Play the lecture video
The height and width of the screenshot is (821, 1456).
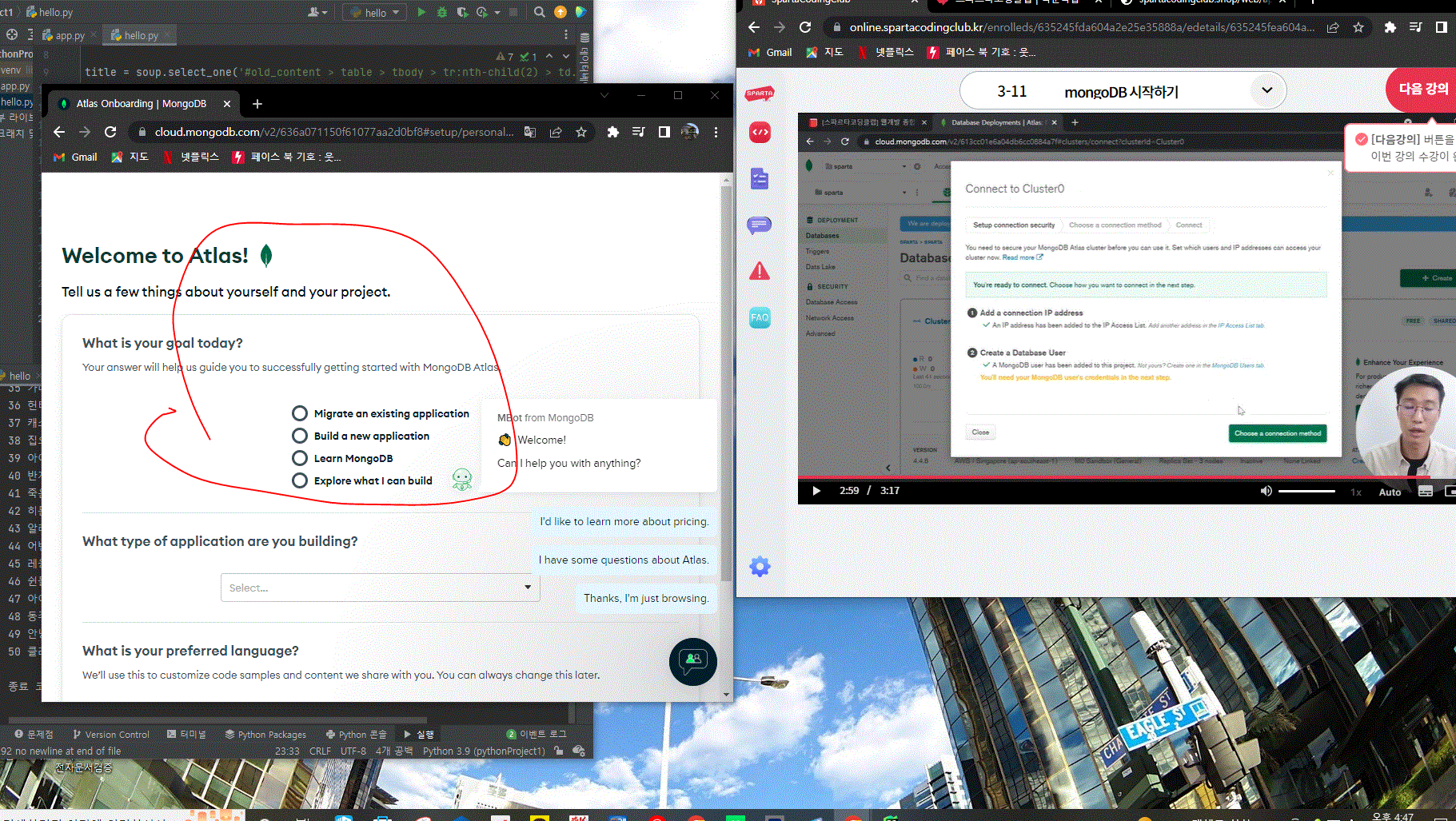click(x=816, y=491)
